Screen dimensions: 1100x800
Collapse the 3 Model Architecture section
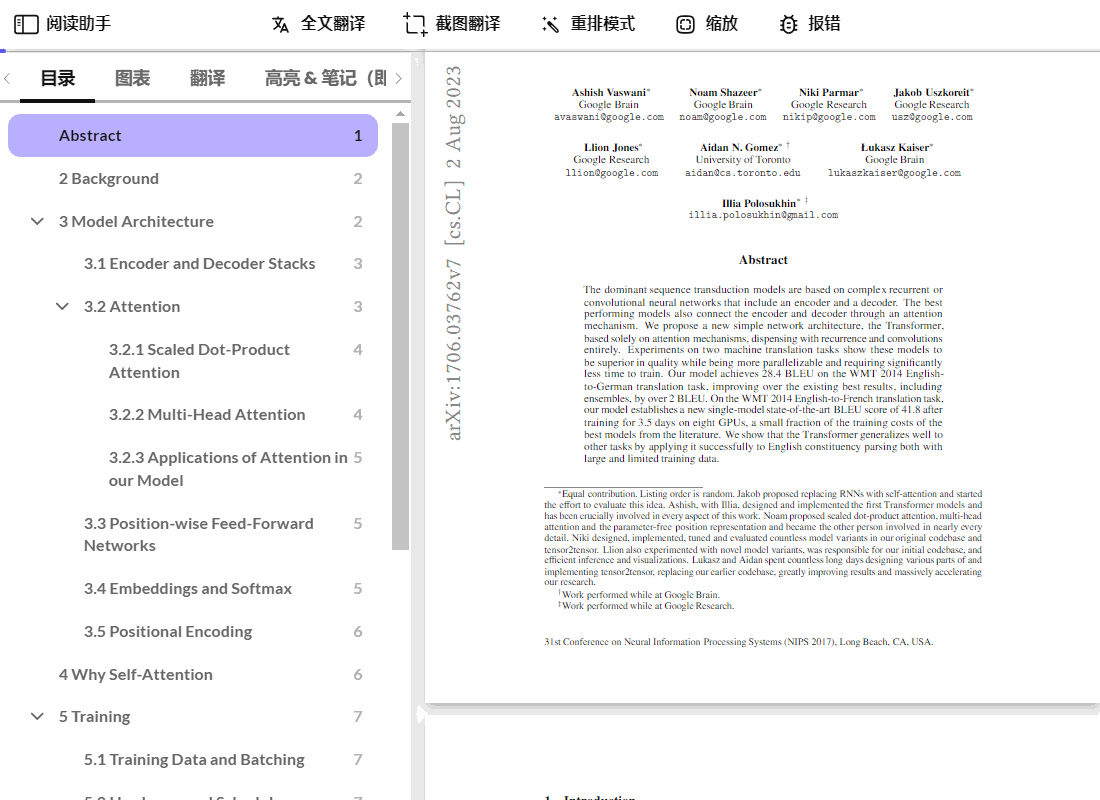[x=38, y=221]
